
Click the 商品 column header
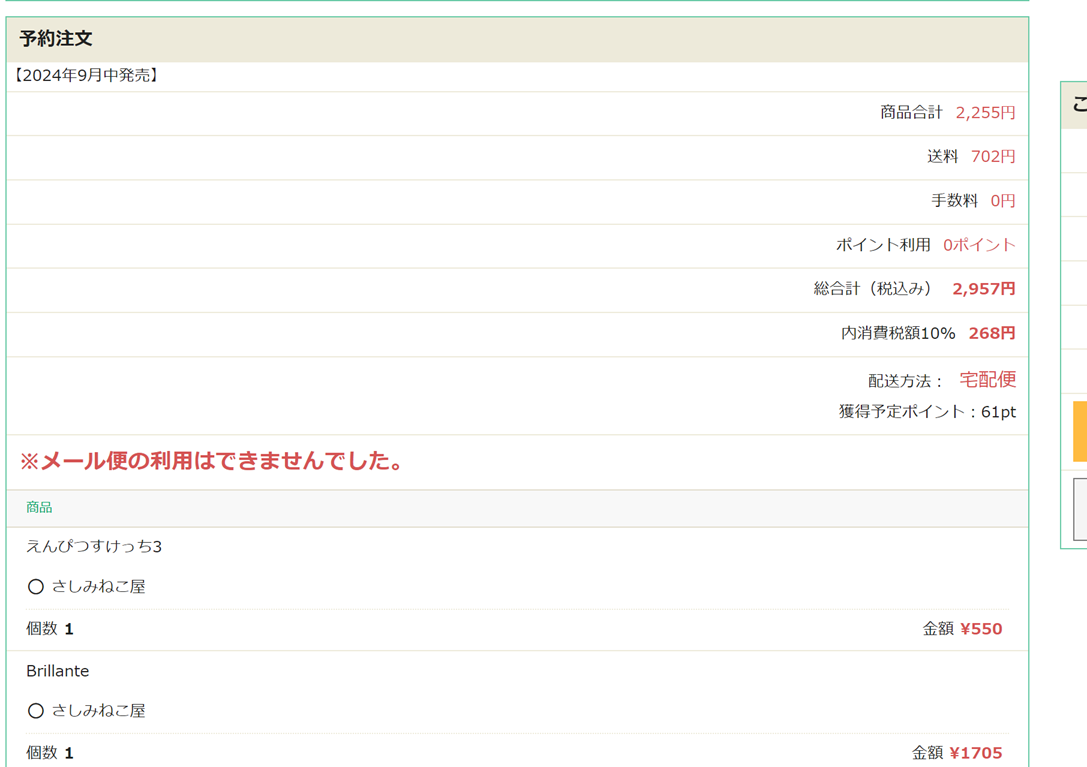(x=39, y=508)
